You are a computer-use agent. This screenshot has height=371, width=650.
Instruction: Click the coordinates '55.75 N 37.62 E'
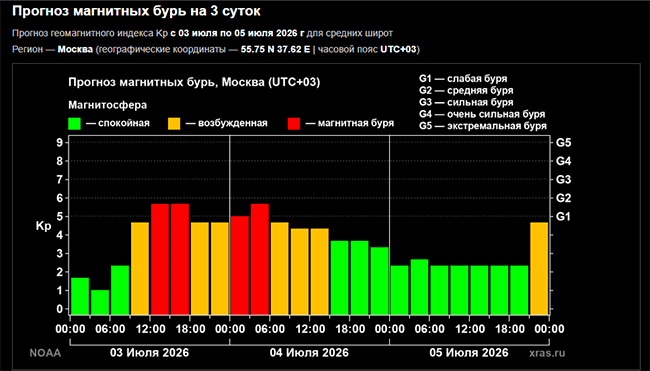pyautogui.click(x=275, y=49)
